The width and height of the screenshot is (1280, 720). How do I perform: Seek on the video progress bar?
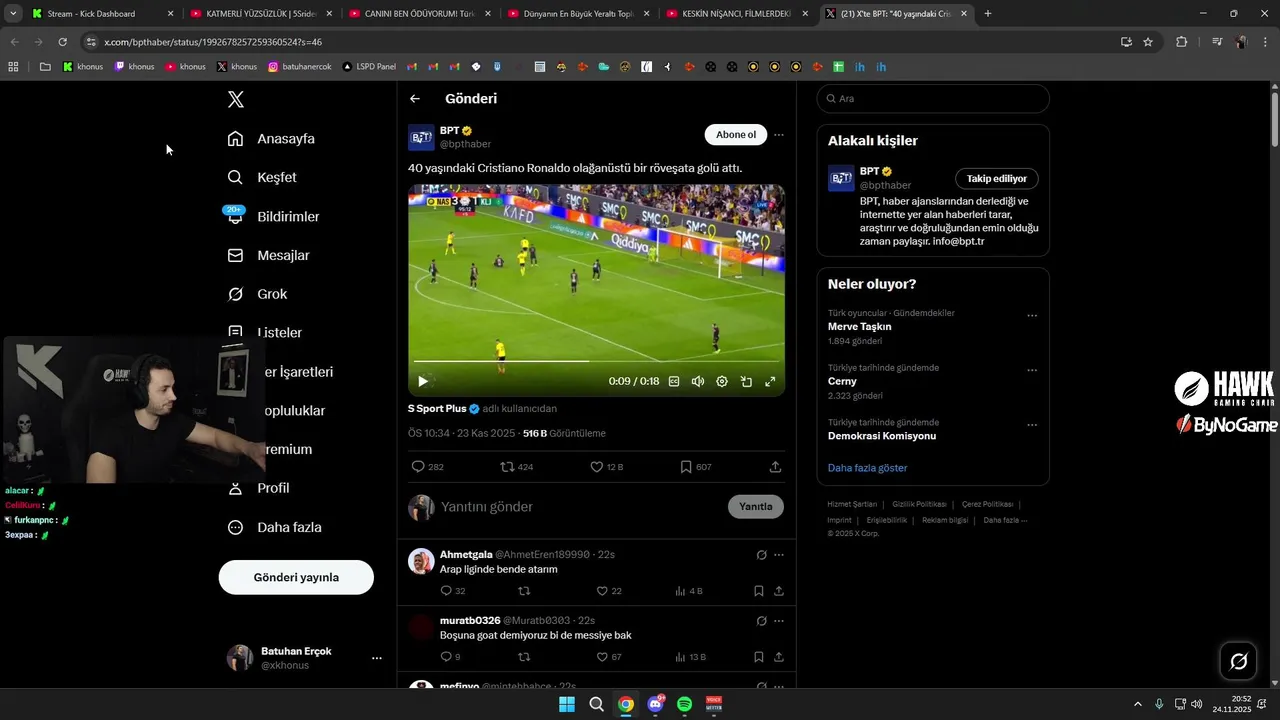pos(596,361)
